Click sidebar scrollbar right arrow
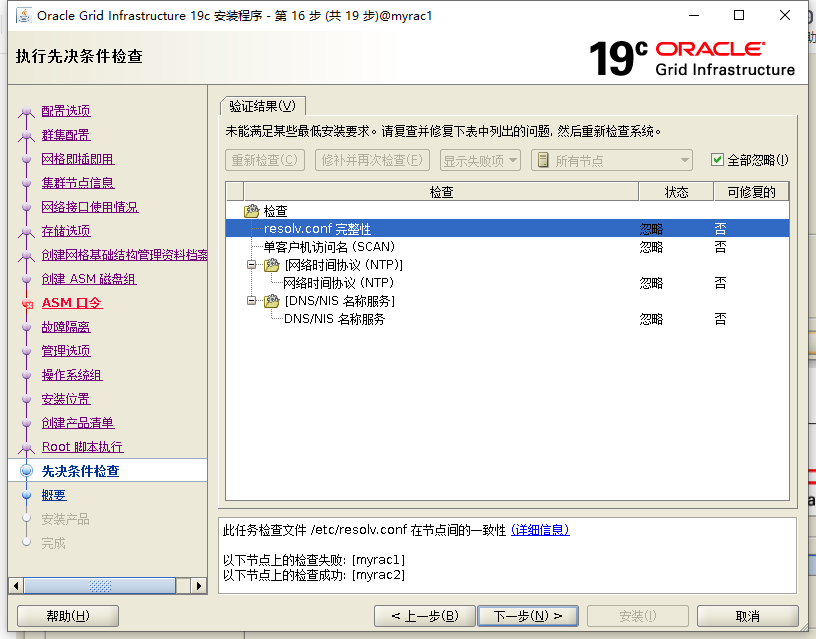Viewport: 816px width, 639px height. pyautogui.click(x=198, y=586)
